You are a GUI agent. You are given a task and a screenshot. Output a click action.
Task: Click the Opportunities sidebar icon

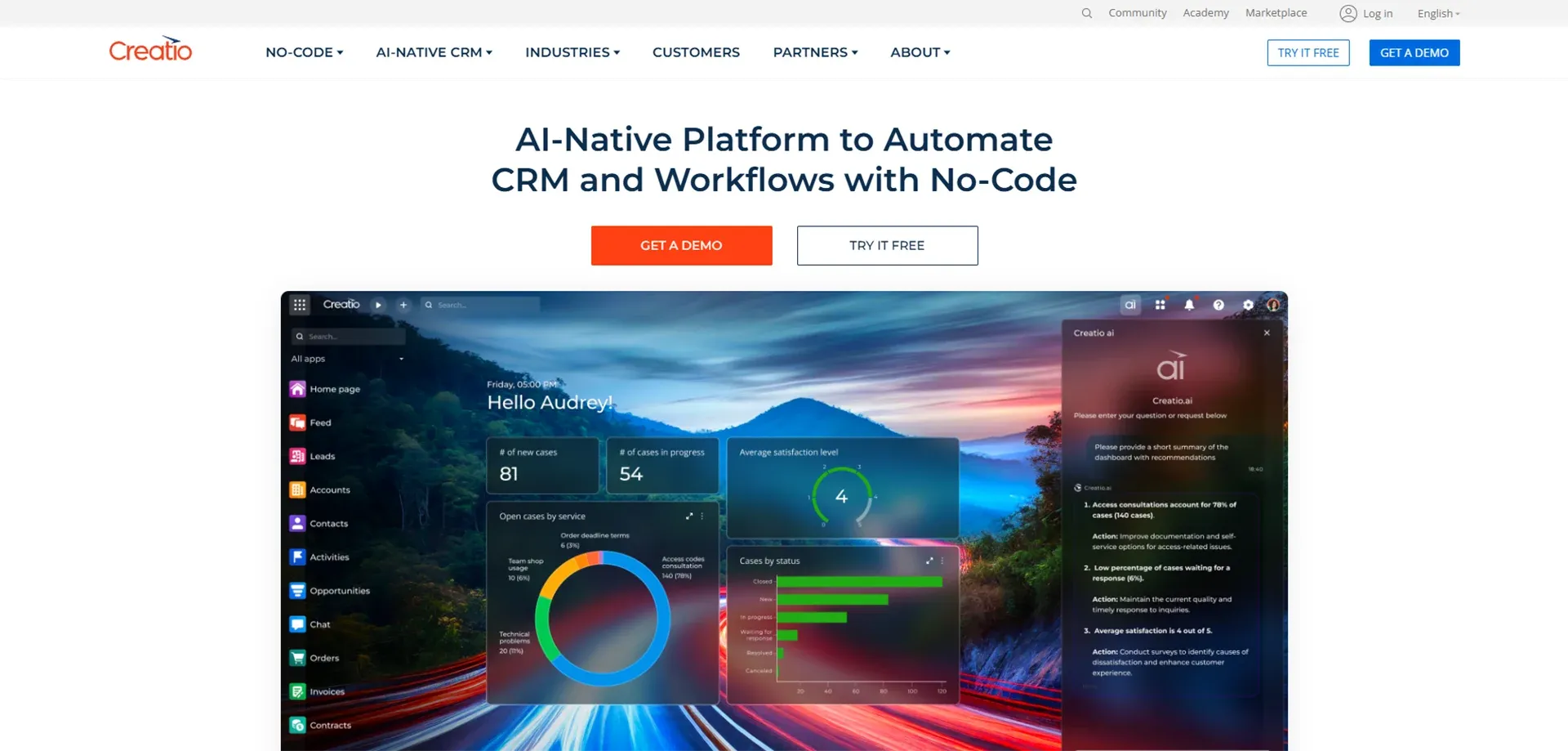click(x=297, y=590)
